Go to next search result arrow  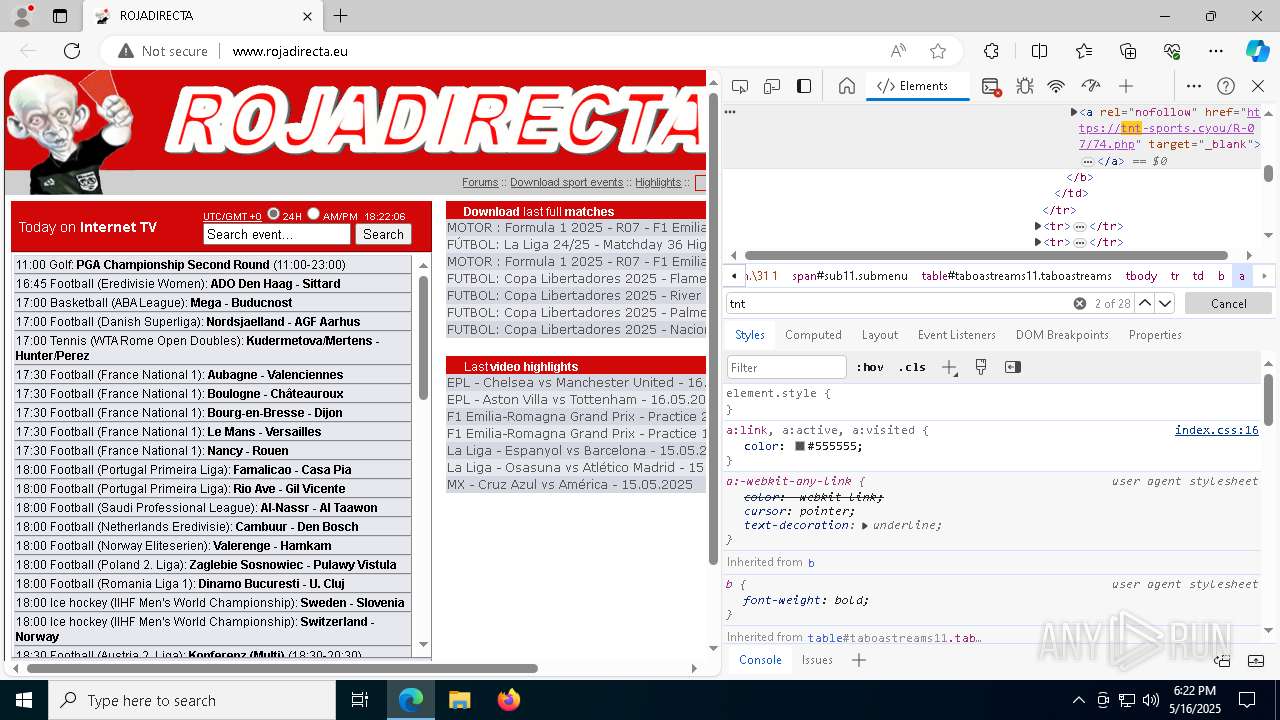[1165, 303]
